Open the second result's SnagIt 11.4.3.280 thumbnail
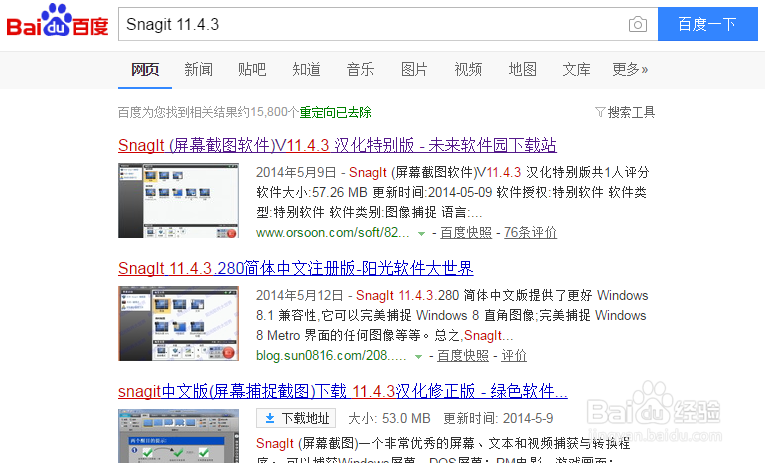The height and width of the screenshot is (463, 765). pos(179,323)
